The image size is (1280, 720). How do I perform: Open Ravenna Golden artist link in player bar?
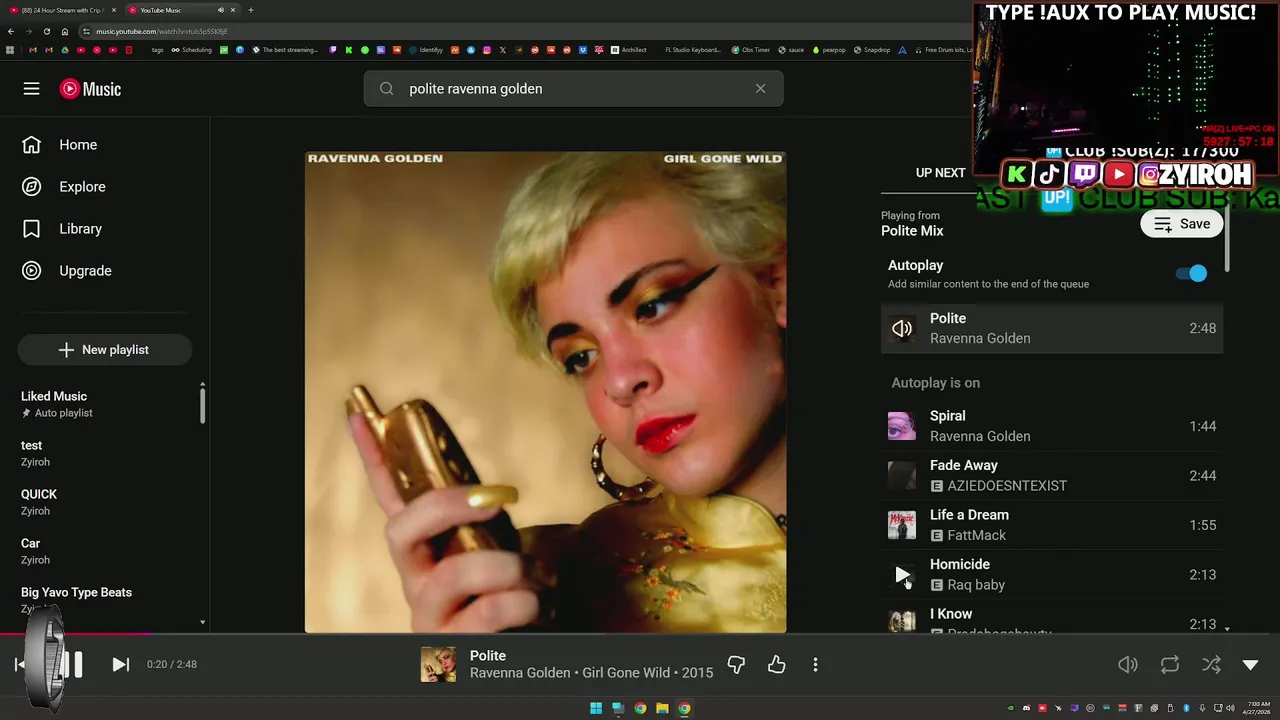[x=520, y=673]
